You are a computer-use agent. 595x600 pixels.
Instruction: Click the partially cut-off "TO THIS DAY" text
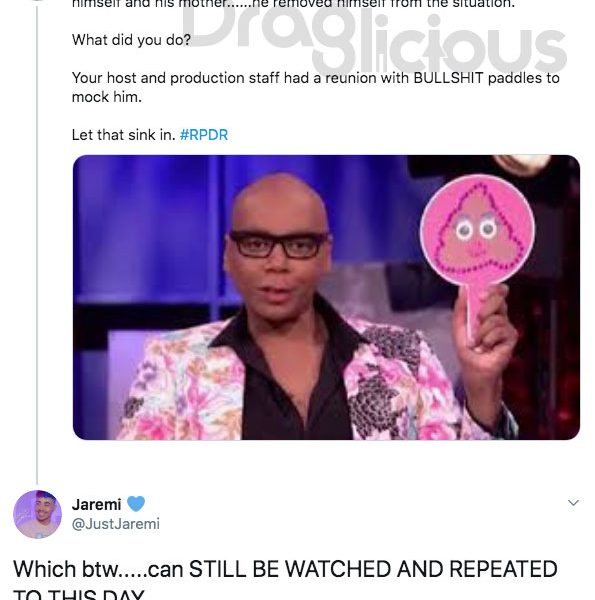tap(79, 595)
